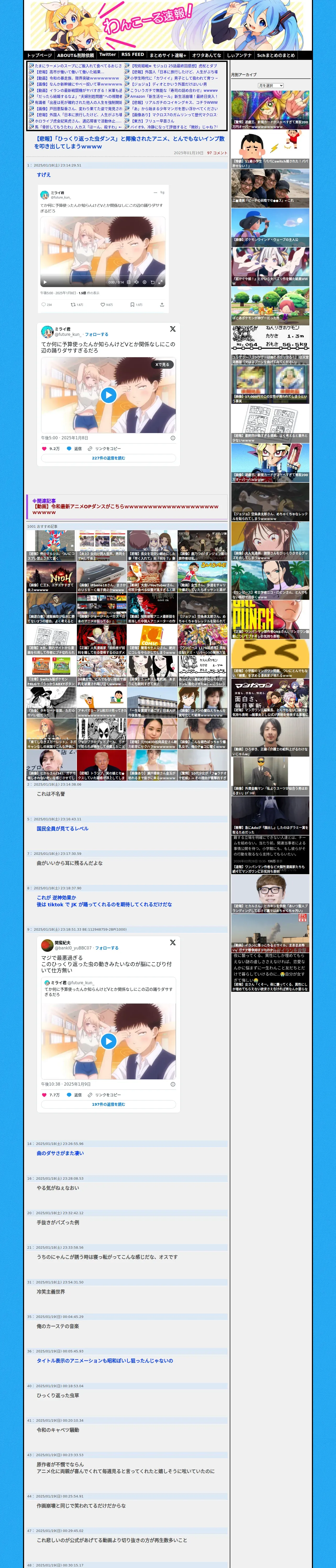Click the X logo on ミライ君 embed
The image size is (336, 1568).
tap(172, 329)
